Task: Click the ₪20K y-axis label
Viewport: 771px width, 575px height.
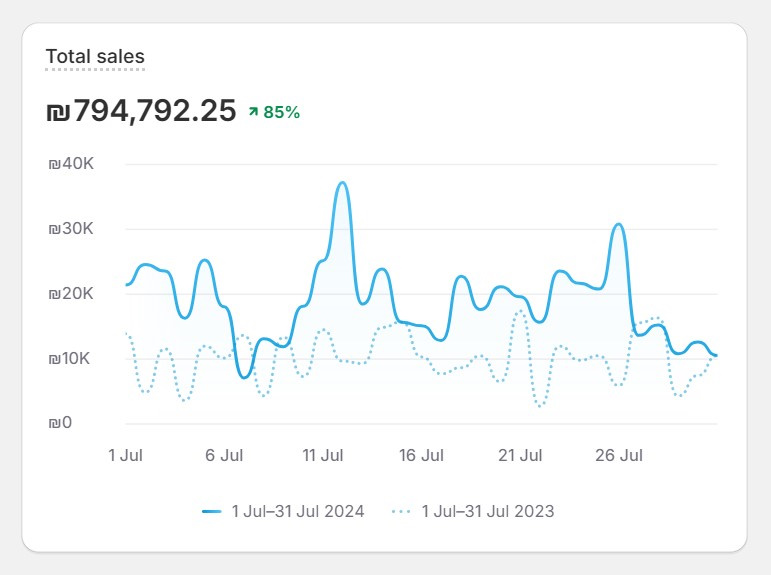Action: (70, 294)
